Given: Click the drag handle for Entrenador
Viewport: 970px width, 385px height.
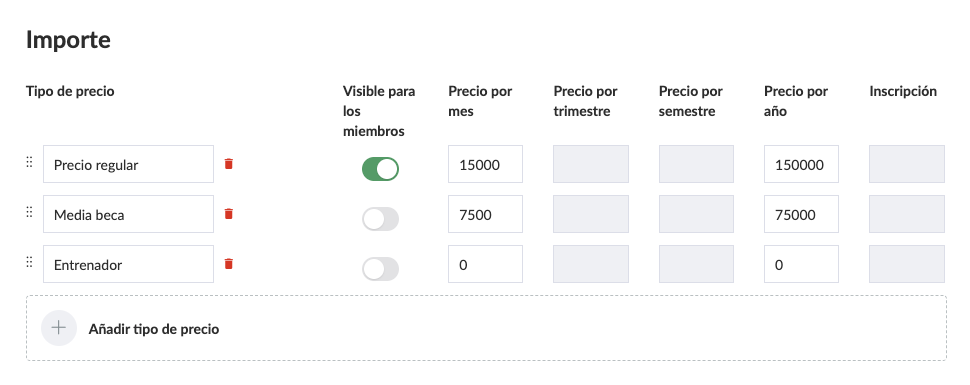Looking at the screenshot, I should (x=29, y=262).
